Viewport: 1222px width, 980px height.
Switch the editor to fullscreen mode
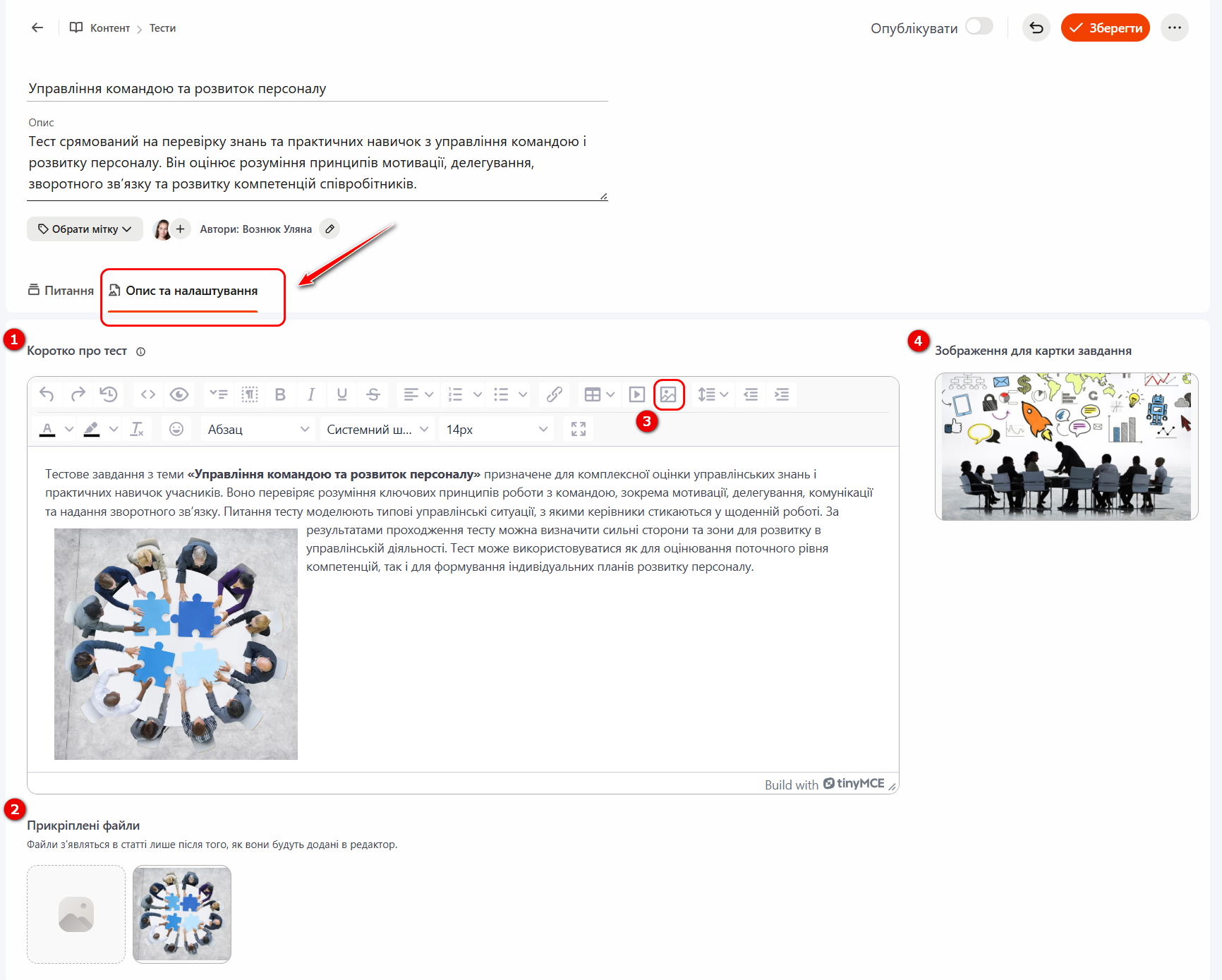coord(579,429)
